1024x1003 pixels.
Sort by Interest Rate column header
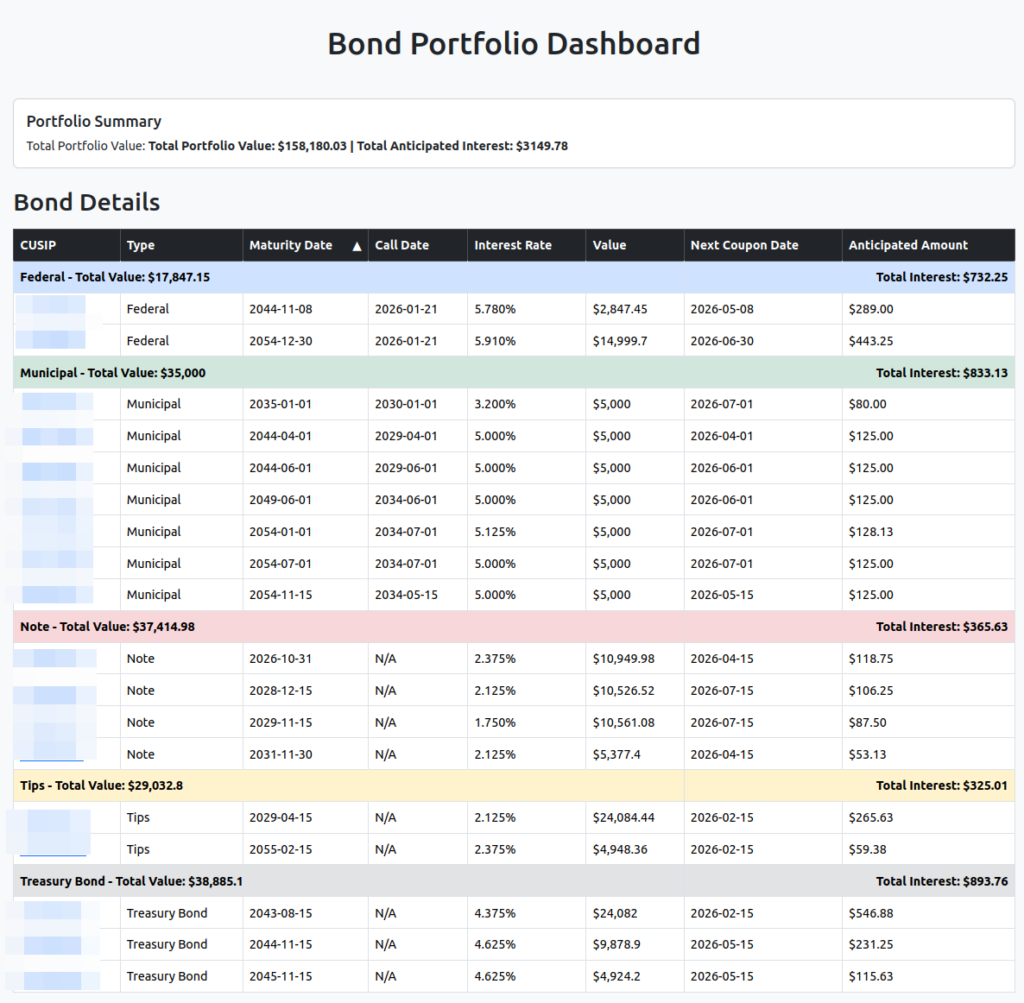pos(512,245)
